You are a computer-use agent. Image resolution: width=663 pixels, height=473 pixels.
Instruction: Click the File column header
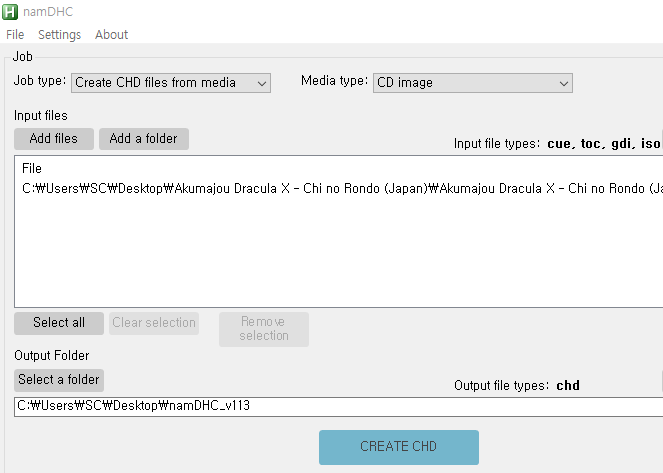(32, 169)
